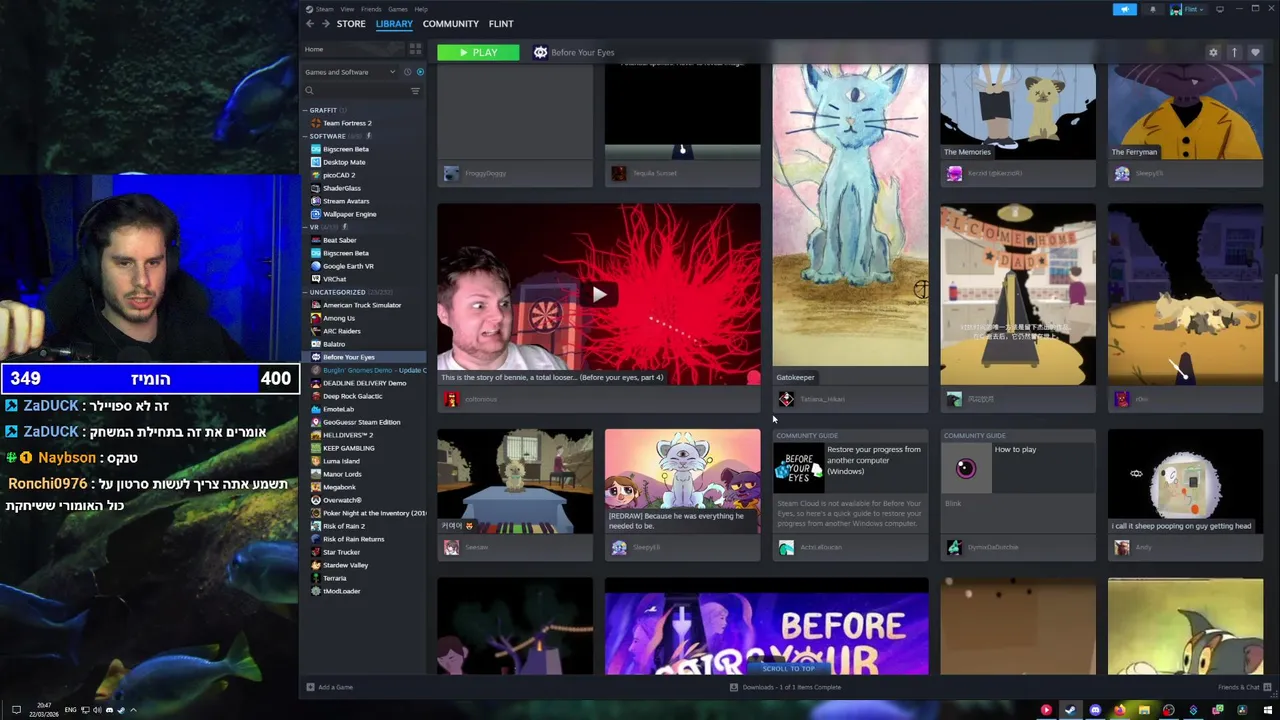Open The Ferryman artwork thumbnail
This screenshot has height=720, width=1280.
tap(1185, 111)
